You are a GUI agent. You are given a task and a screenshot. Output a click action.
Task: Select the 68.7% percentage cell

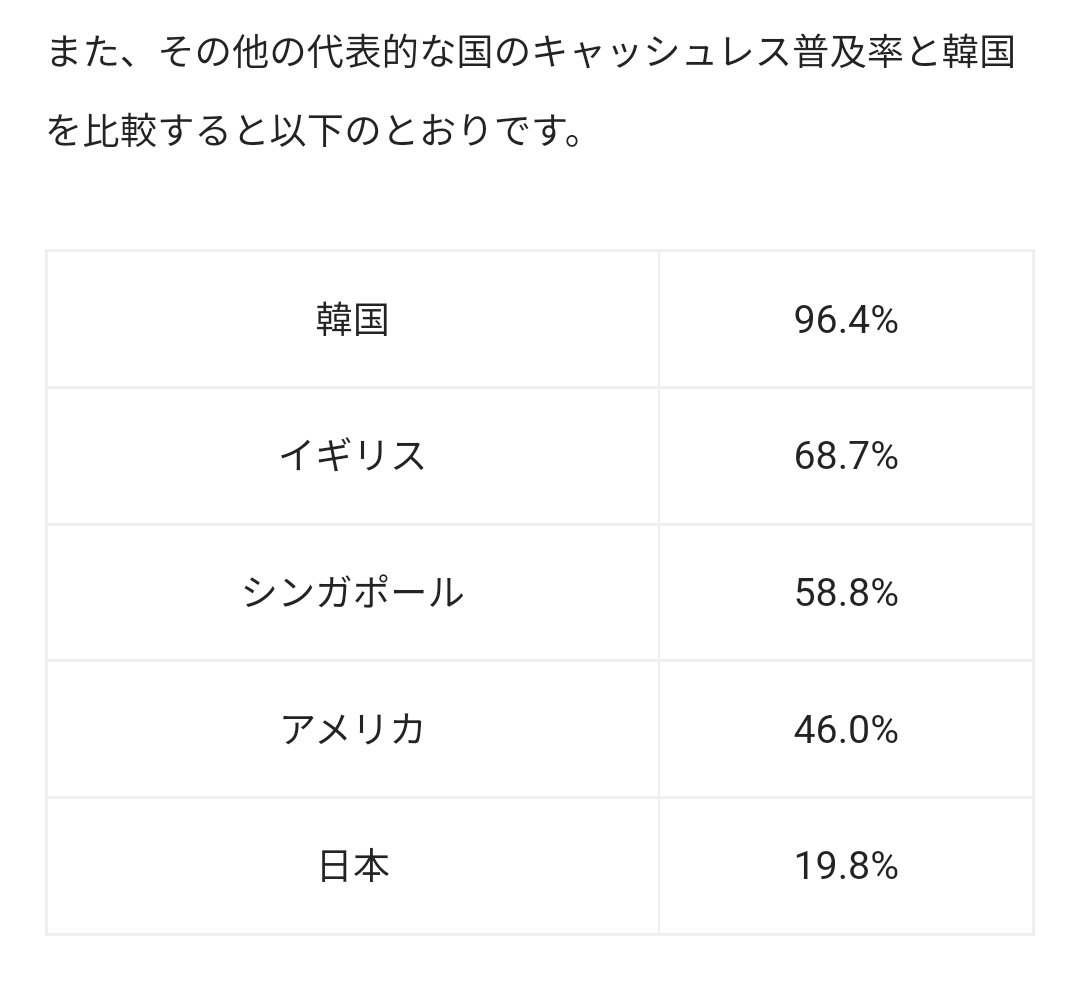[x=846, y=456]
